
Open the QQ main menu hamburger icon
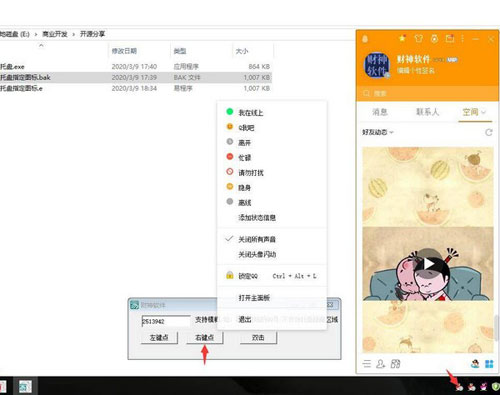point(367,363)
